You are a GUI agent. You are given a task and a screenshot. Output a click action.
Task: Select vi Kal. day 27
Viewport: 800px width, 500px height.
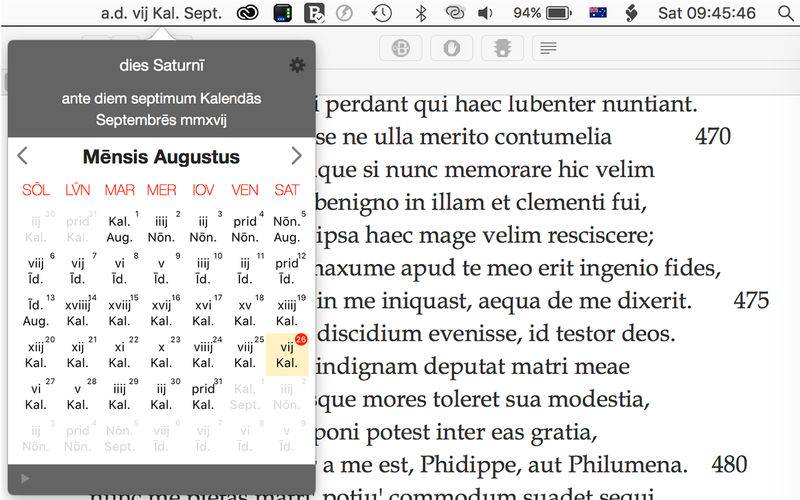[36, 396]
